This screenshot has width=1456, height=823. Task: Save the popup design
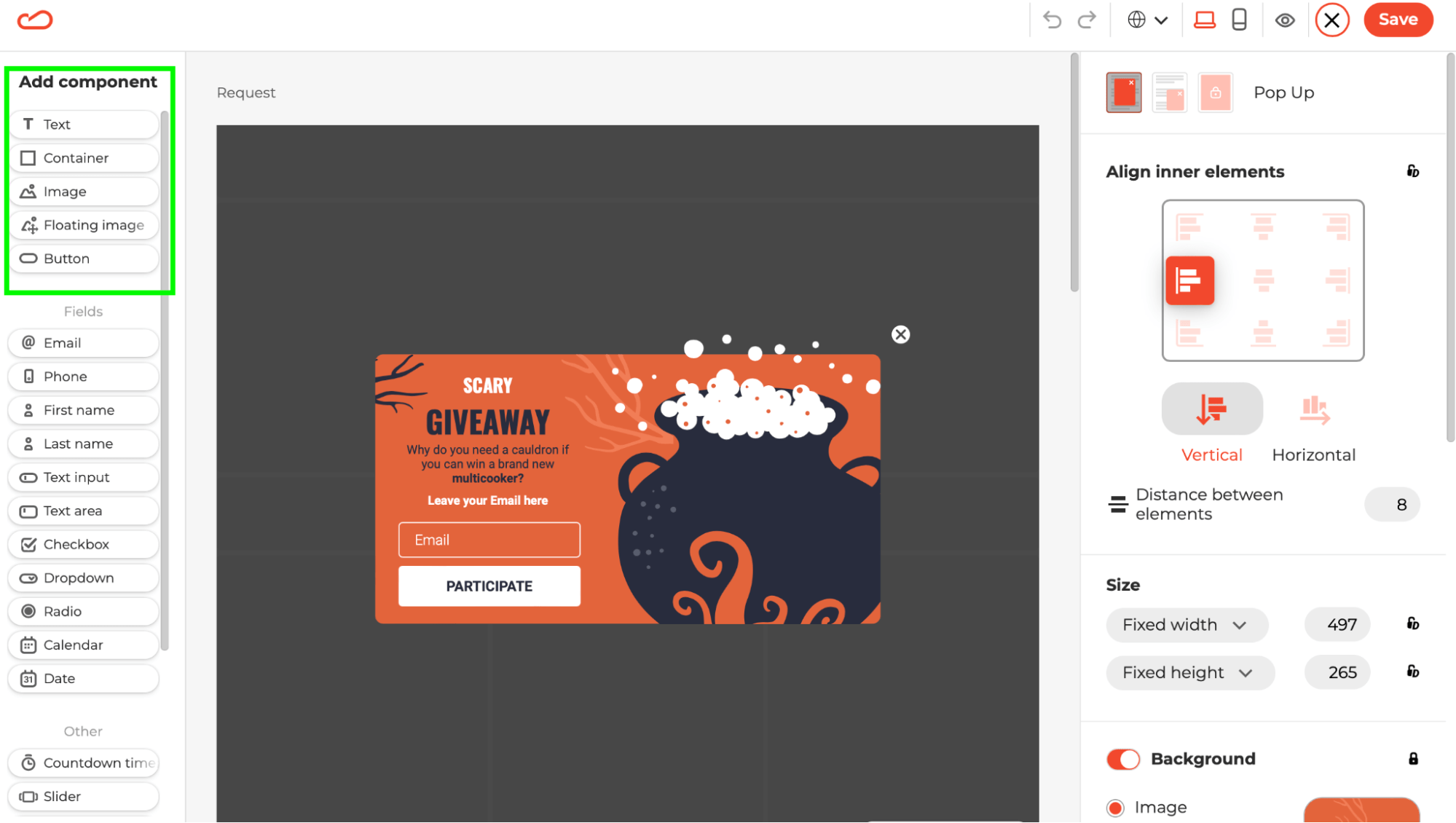click(1398, 20)
